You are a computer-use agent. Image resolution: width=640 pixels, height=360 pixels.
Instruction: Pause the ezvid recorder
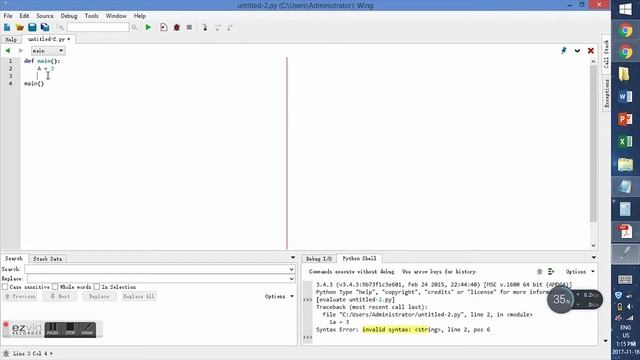(x=52, y=329)
